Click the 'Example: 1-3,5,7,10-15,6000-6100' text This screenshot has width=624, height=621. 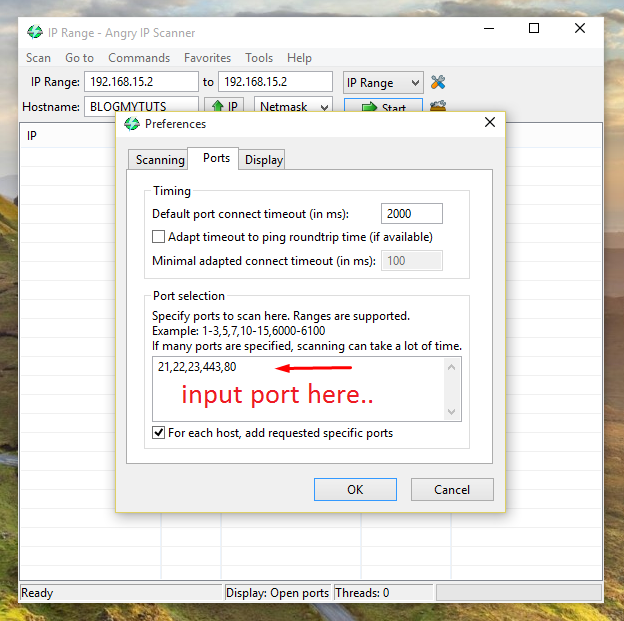pyautogui.click(x=238, y=331)
